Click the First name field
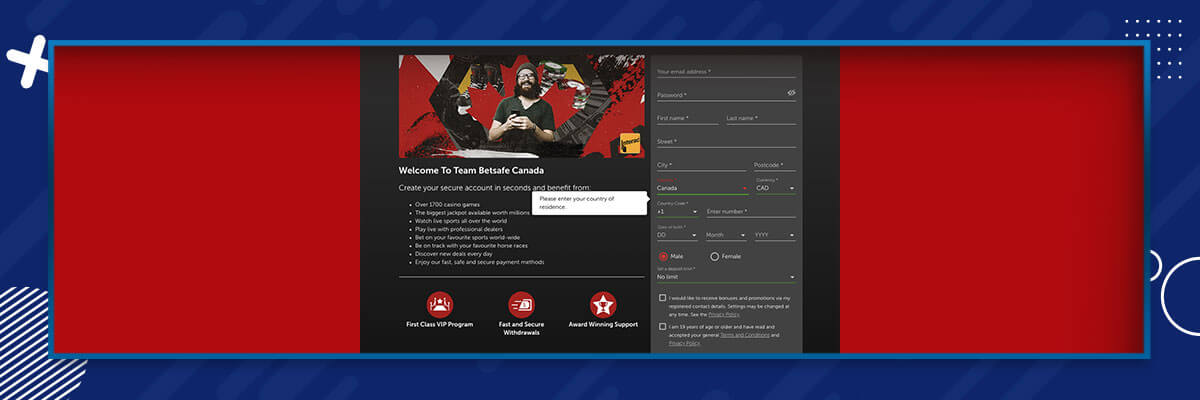Viewport: 1200px width, 400px height. (688, 118)
